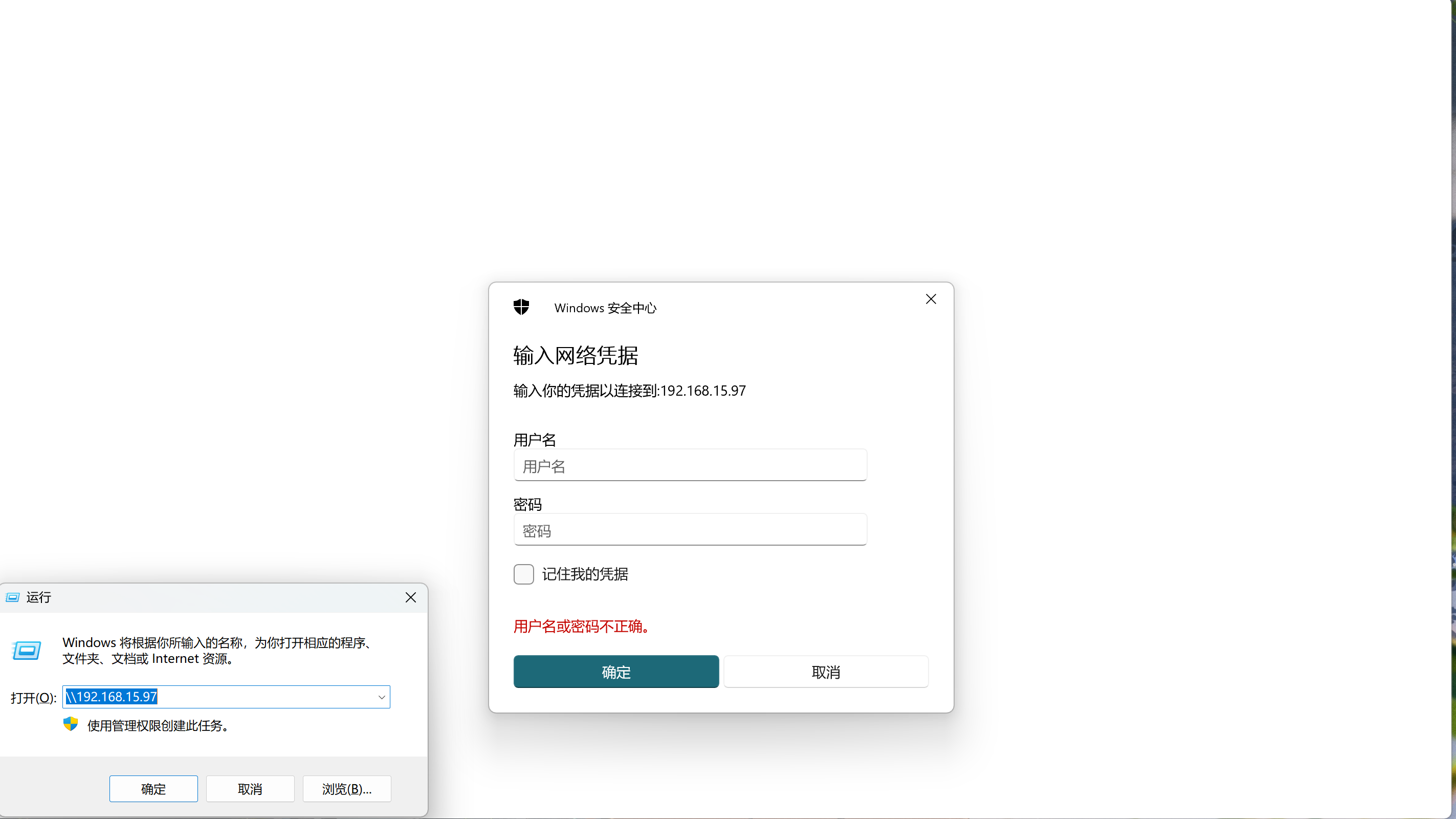This screenshot has height=819, width=1456.
Task: Close the 运行 dialog window
Action: pos(410,597)
